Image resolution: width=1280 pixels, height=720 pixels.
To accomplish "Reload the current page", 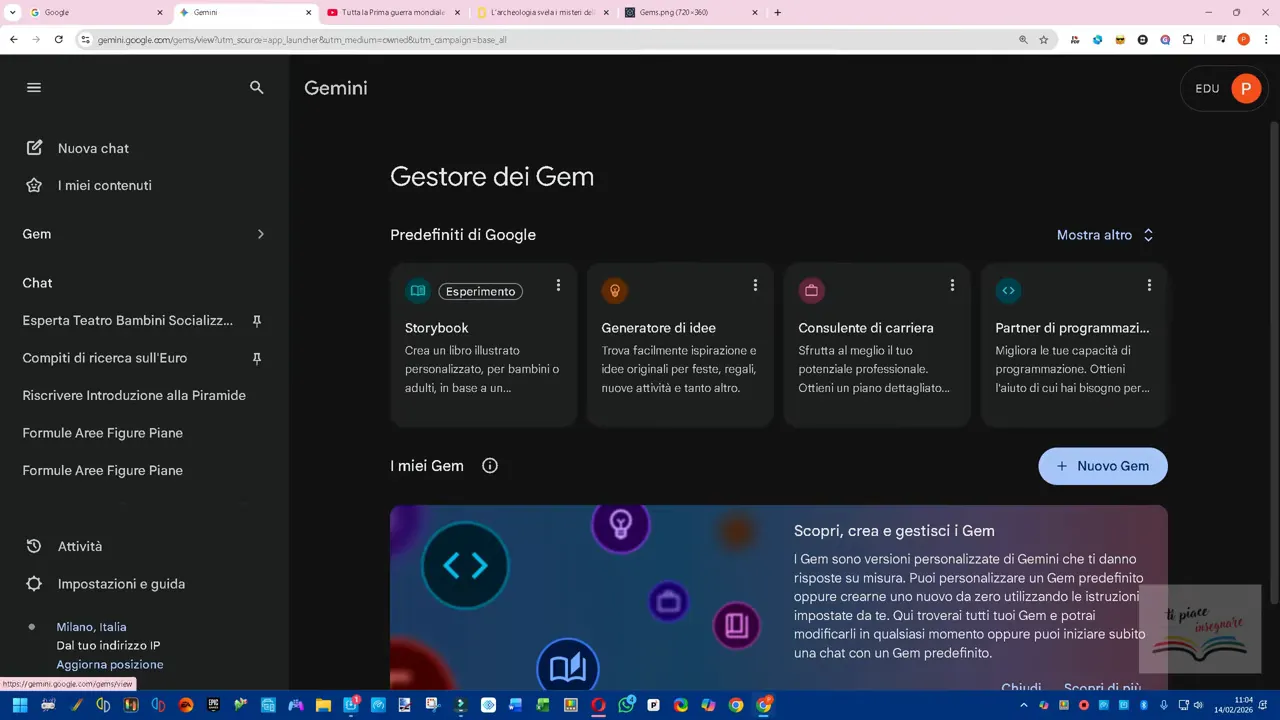I will coord(59,40).
